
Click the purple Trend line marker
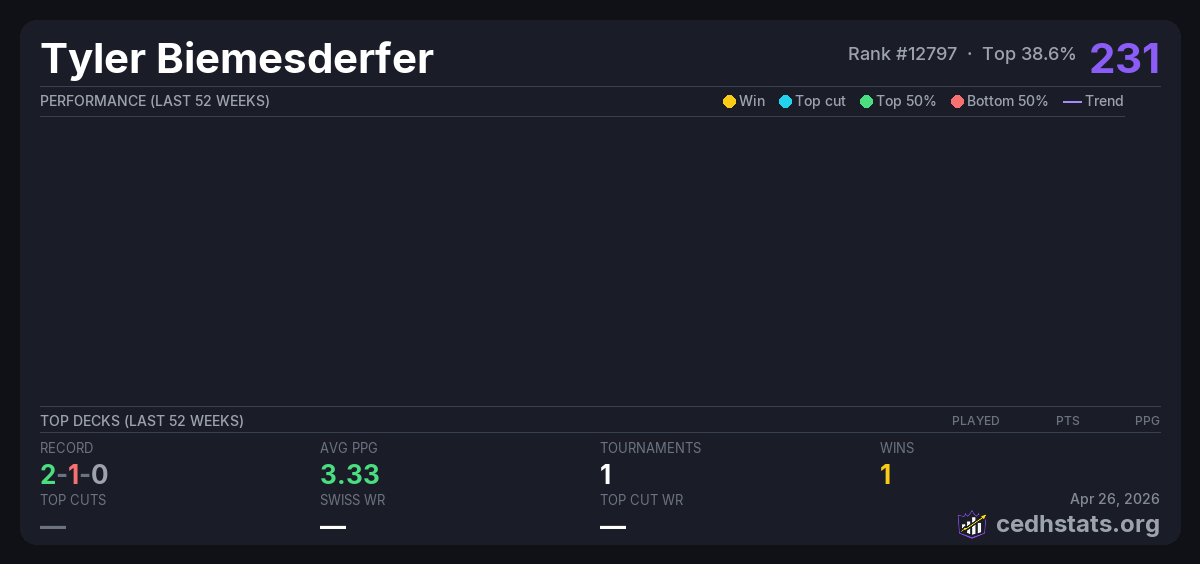[1072, 101]
